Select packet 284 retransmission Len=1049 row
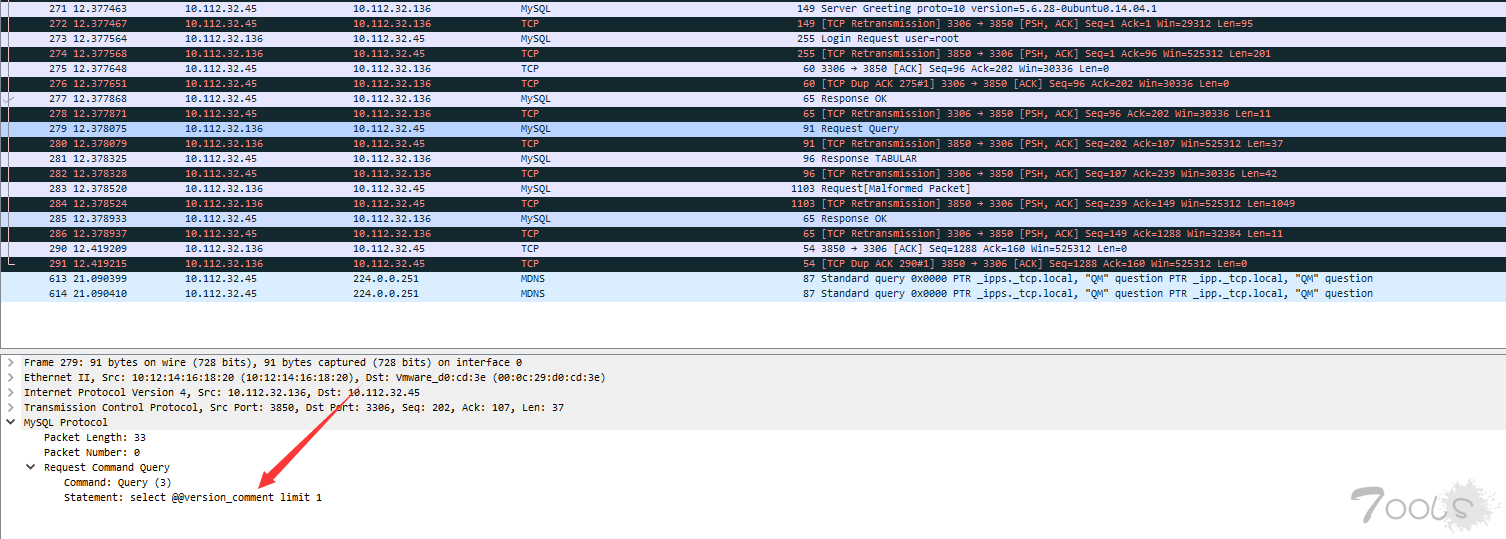 tap(753, 203)
